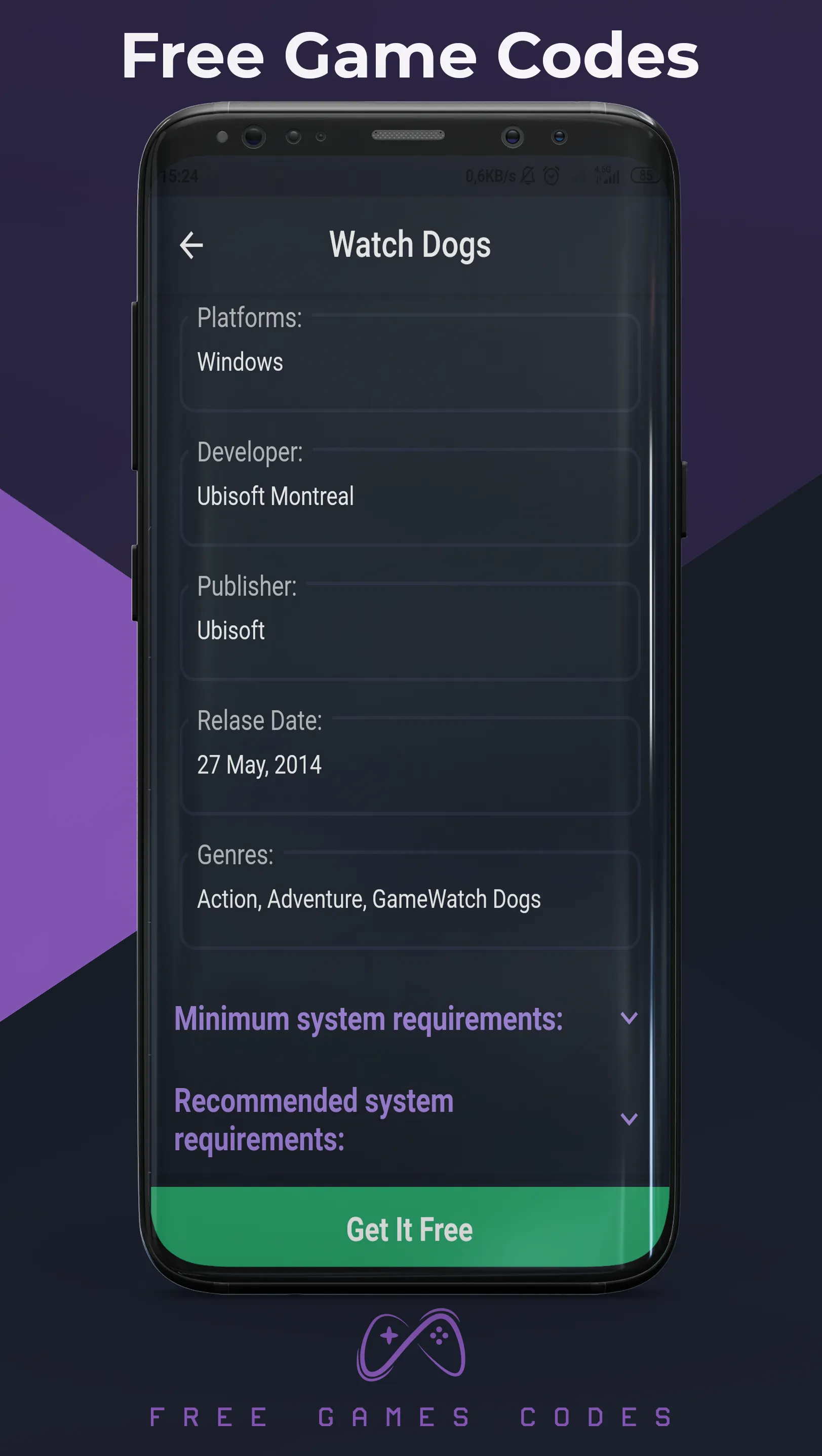
Task: Click the FREE GAMES CODES logo text
Action: coord(411,1417)
